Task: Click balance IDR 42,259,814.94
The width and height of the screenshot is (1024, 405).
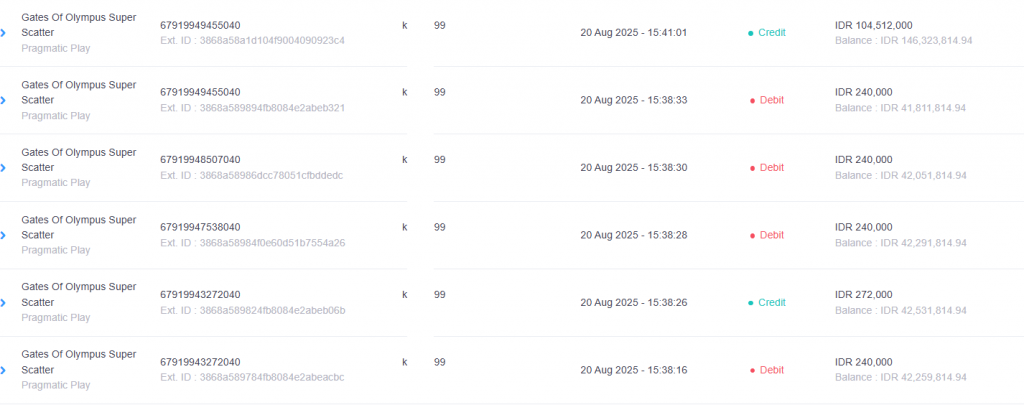Action: click(x=901, y=378)
